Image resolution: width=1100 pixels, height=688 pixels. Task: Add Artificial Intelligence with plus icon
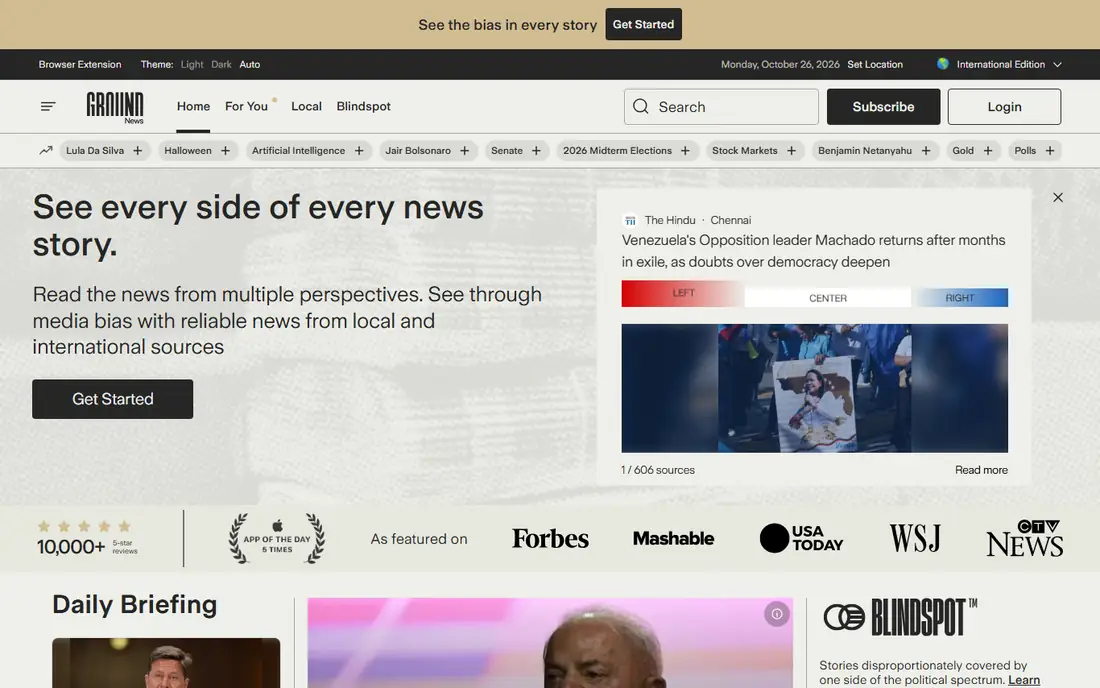click(359, 151)
